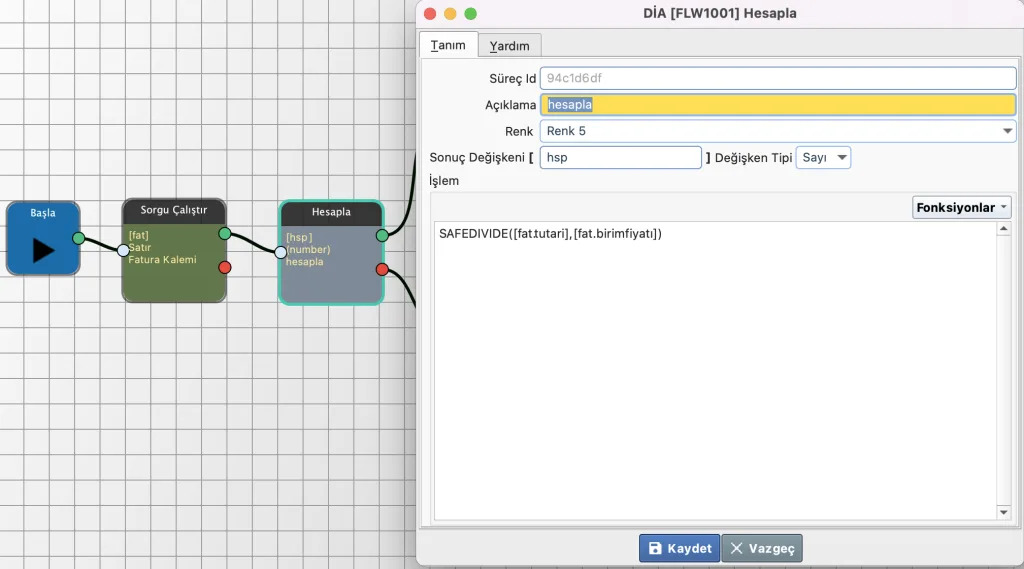Click Sorgu Çalıştır node's red error port

224,267
